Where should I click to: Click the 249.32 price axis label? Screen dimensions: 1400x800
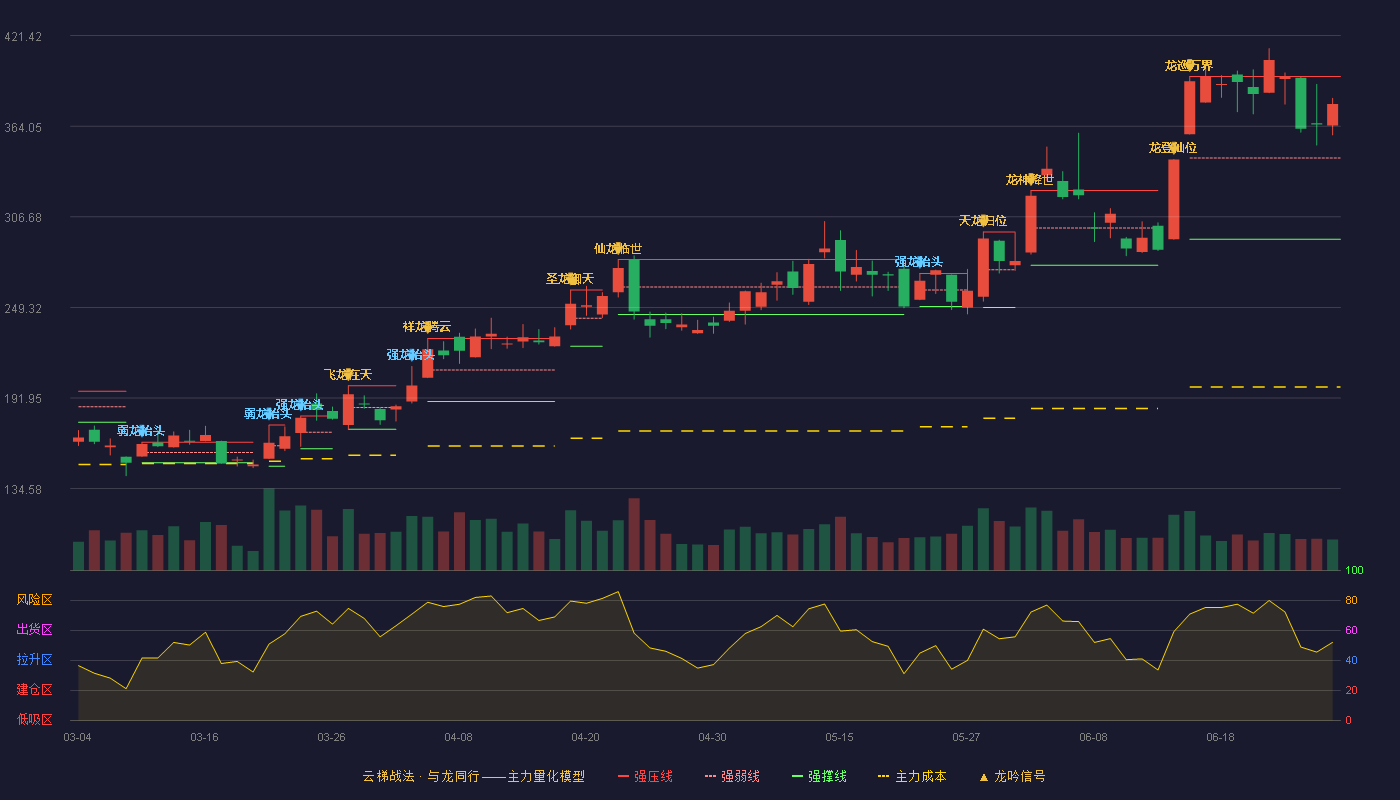pyautogui.click(x=23, y=309)
